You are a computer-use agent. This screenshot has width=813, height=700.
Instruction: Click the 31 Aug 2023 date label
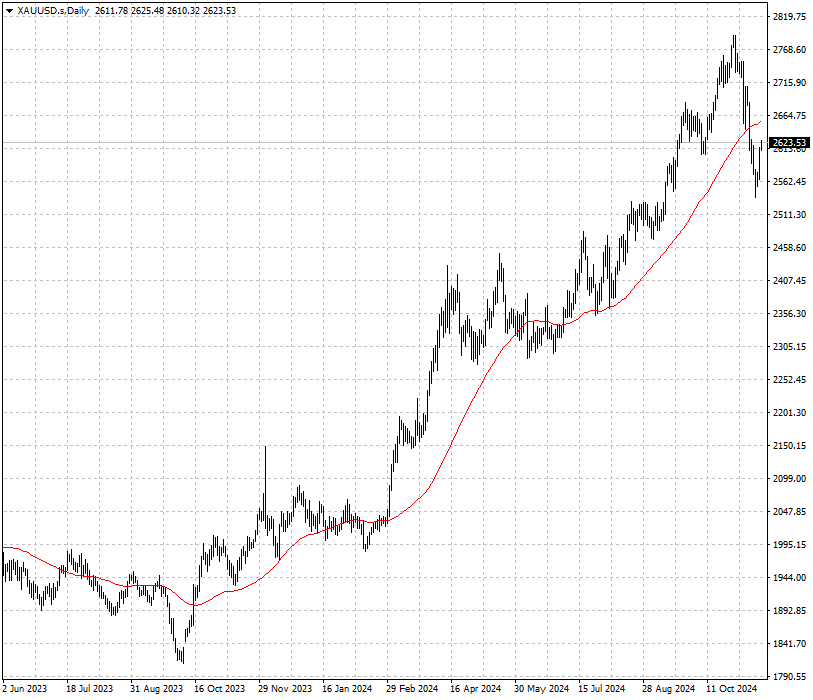156,689
